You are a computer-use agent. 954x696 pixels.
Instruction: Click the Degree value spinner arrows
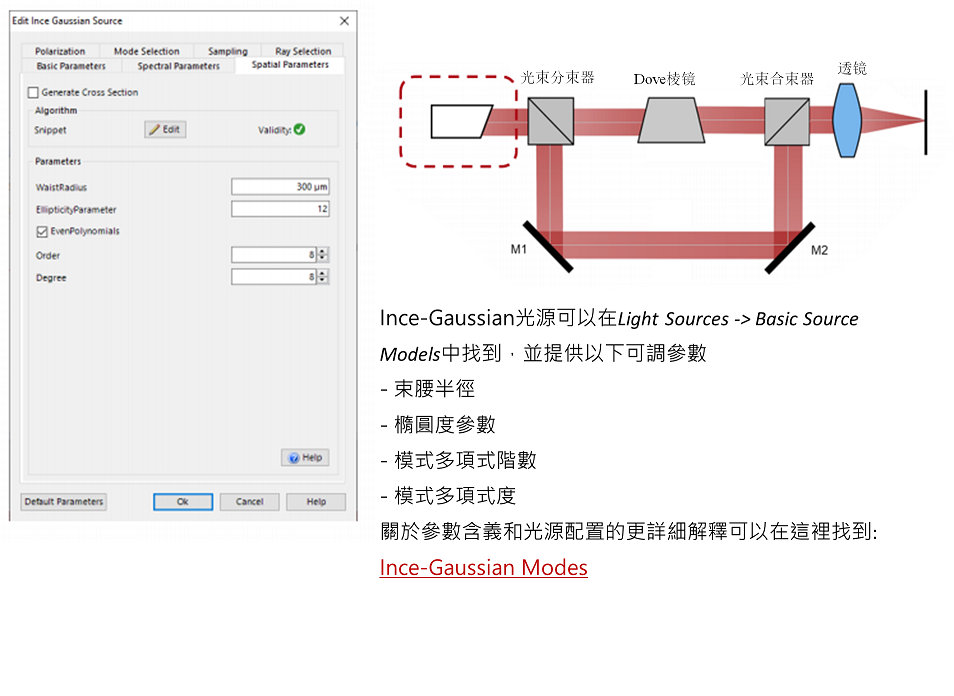324,277
